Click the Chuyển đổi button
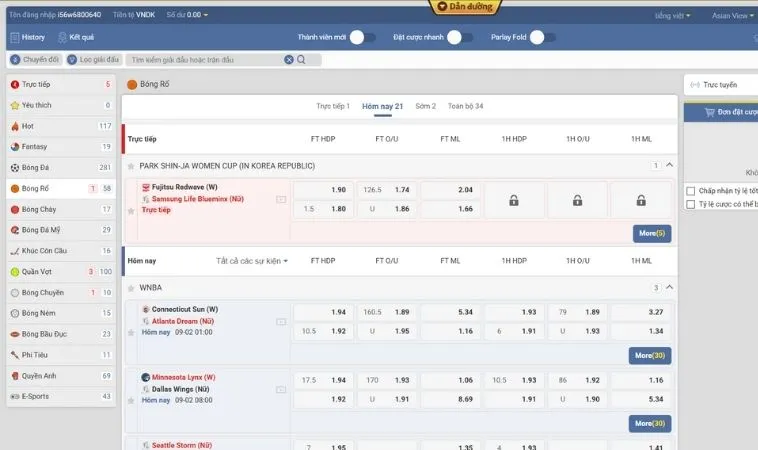Viewport: 758px width, 450px height. click(35, 60)
